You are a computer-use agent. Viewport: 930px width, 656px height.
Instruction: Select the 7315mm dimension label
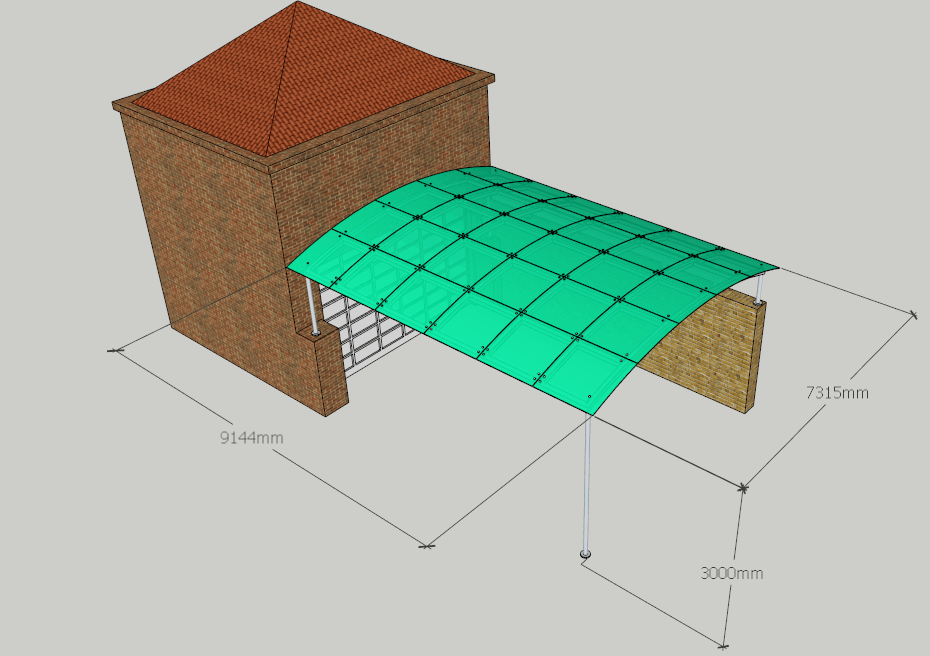pyautogui.click(x=837, y=393)
